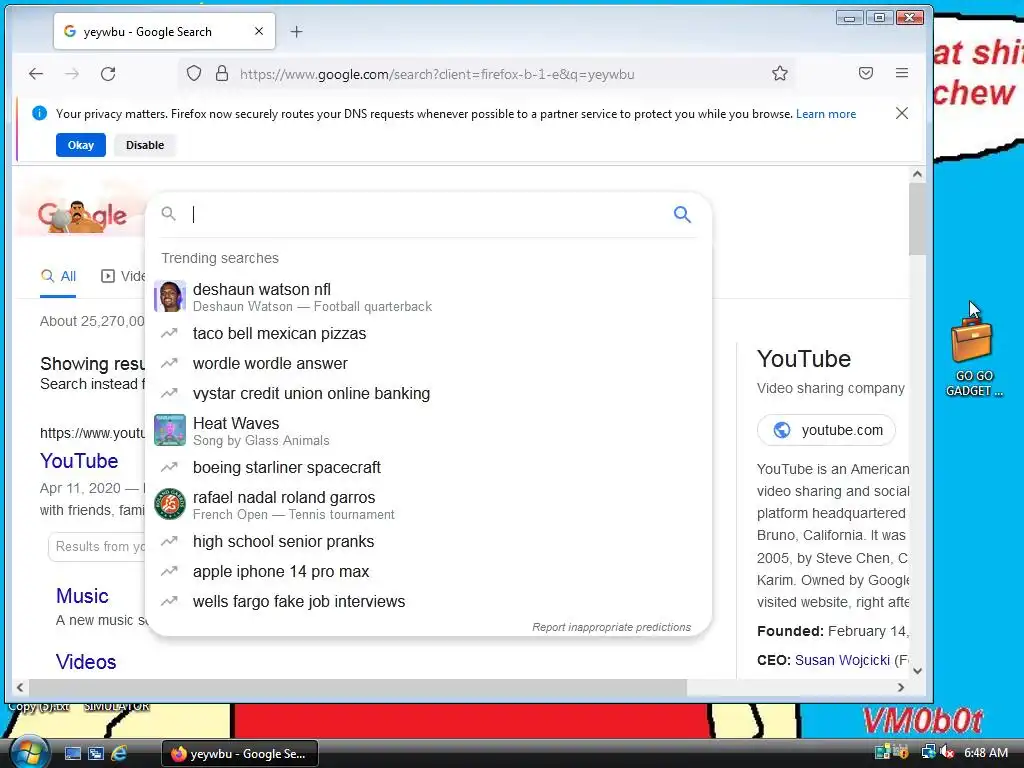Click the vertical scrollbar down arrow
The height and width of the screenshot is (768, 1024).
pyautogui.click(x=917, y=671)
